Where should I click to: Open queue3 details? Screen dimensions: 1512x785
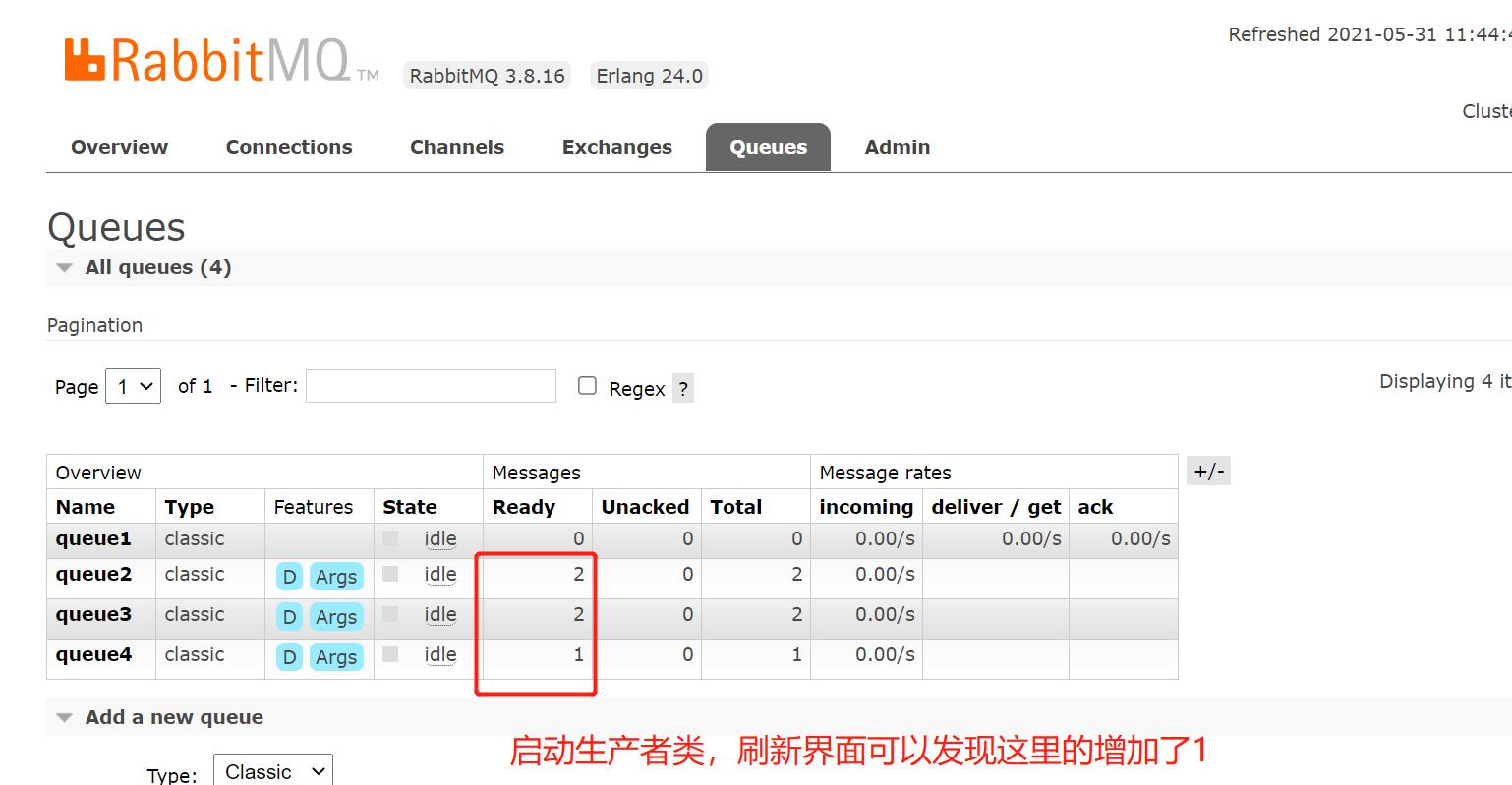tap(93, 615)
